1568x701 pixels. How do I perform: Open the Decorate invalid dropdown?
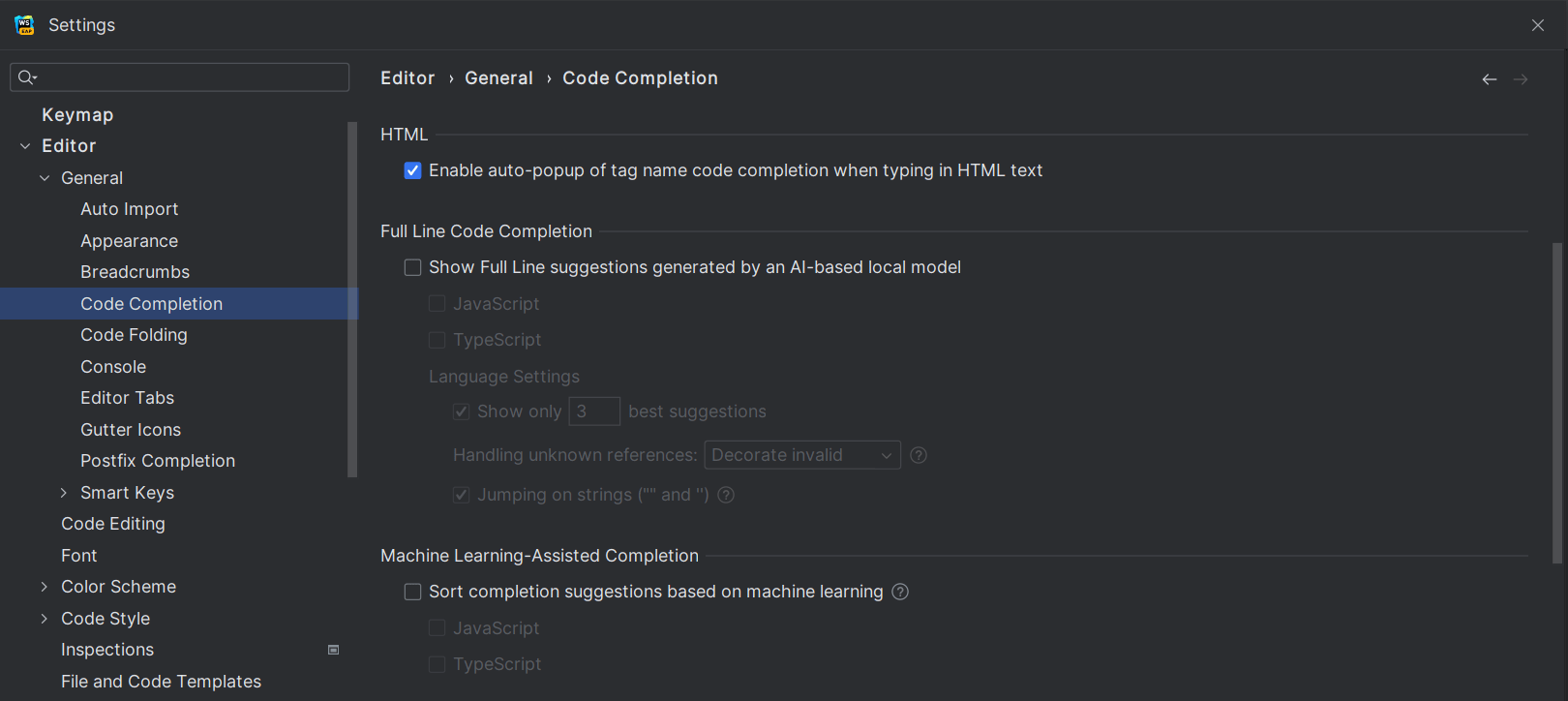point(802,455)
